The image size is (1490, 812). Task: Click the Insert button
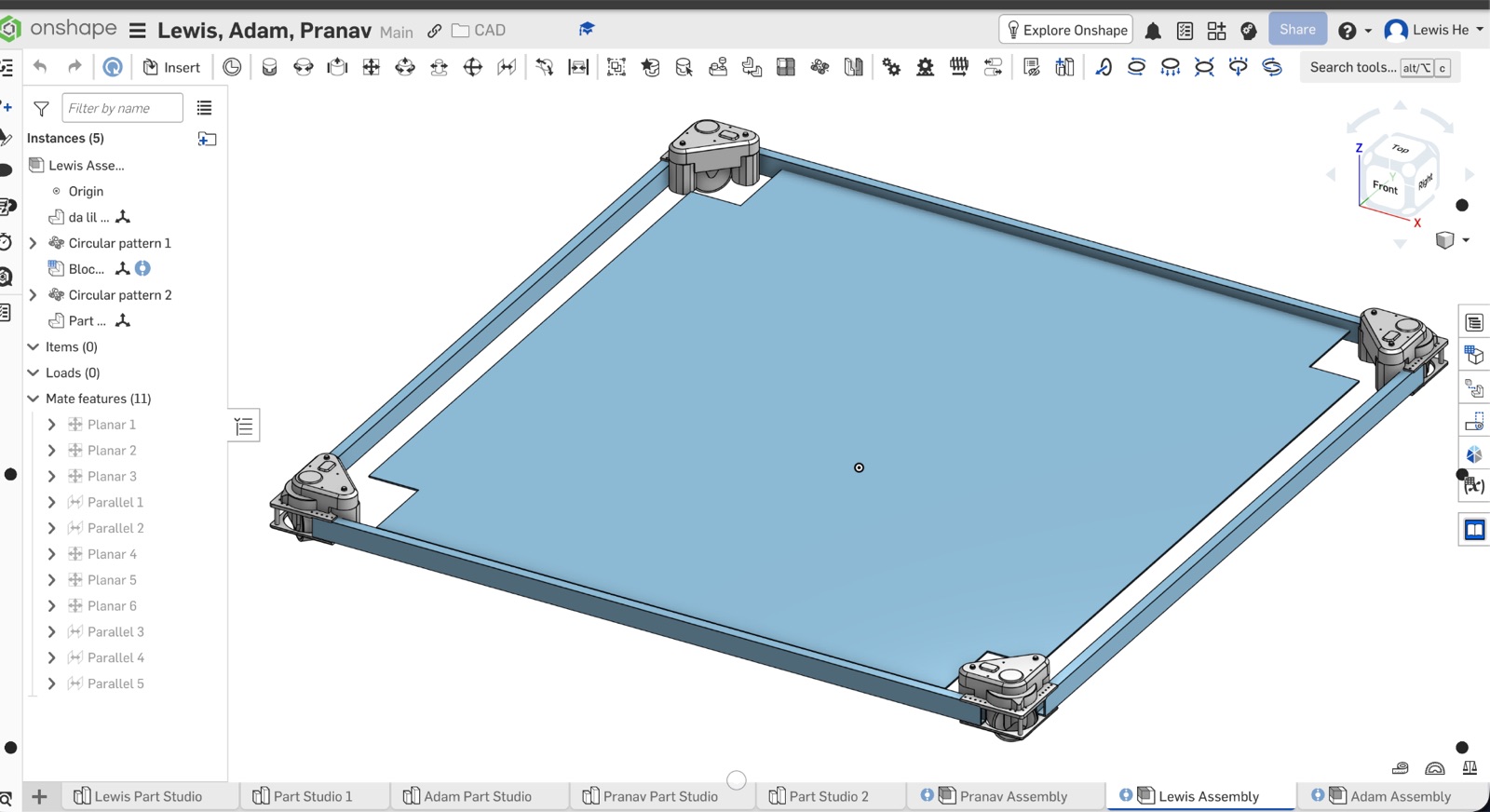tap(171, 67)
